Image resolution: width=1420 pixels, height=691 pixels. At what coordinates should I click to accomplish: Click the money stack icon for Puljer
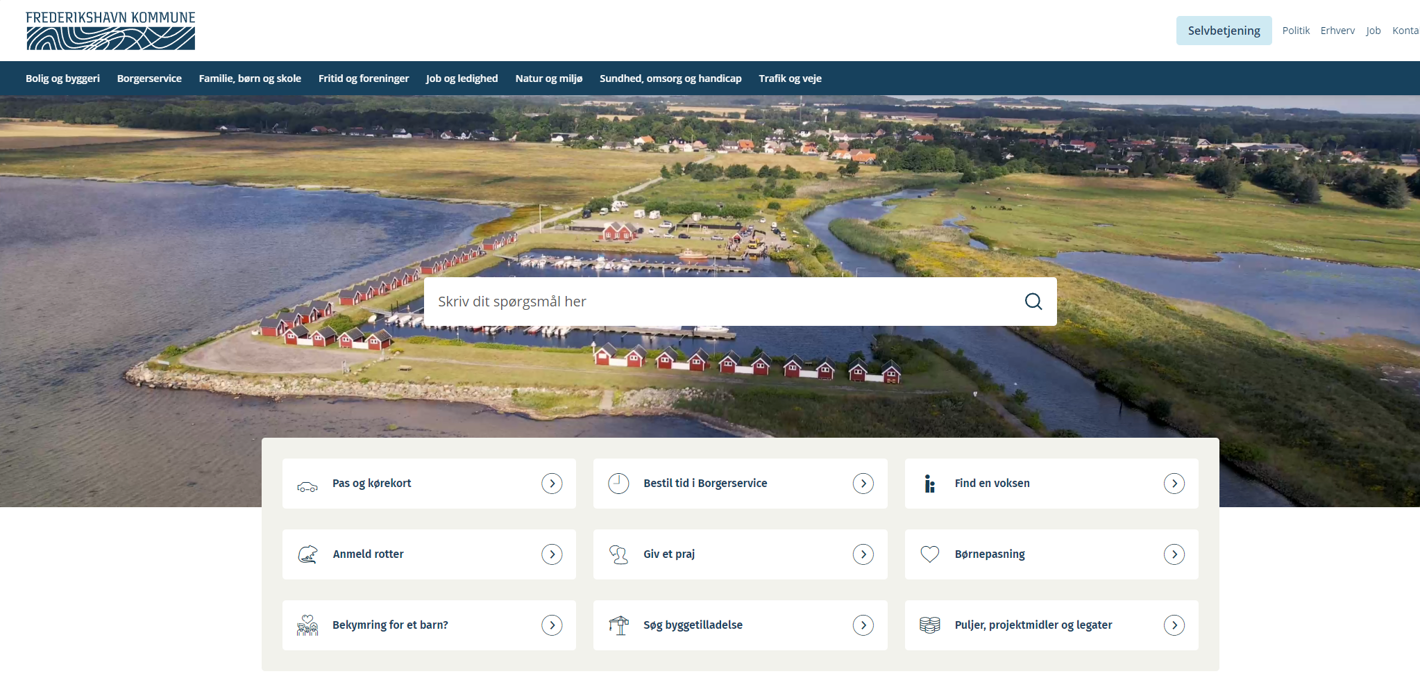930,625
